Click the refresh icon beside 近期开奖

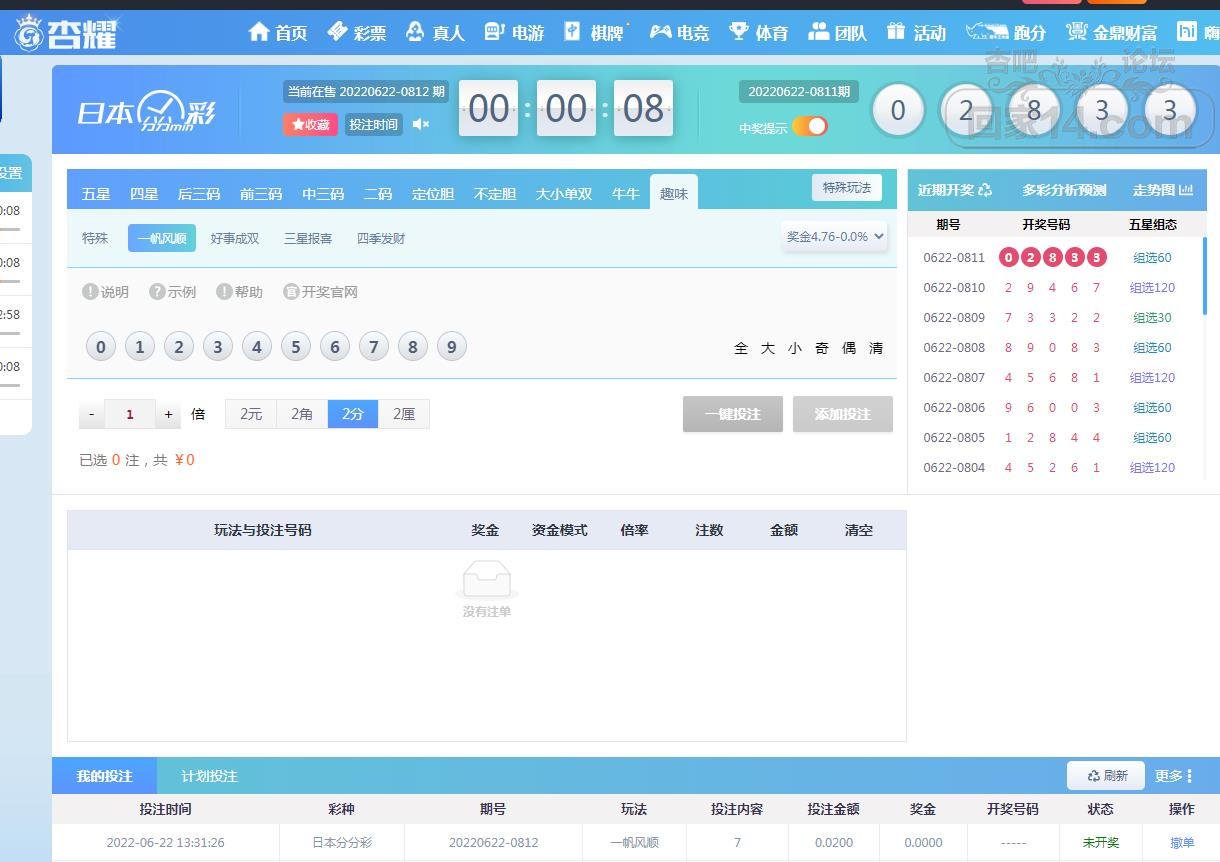pyautogui.click(x=985, y=190)
